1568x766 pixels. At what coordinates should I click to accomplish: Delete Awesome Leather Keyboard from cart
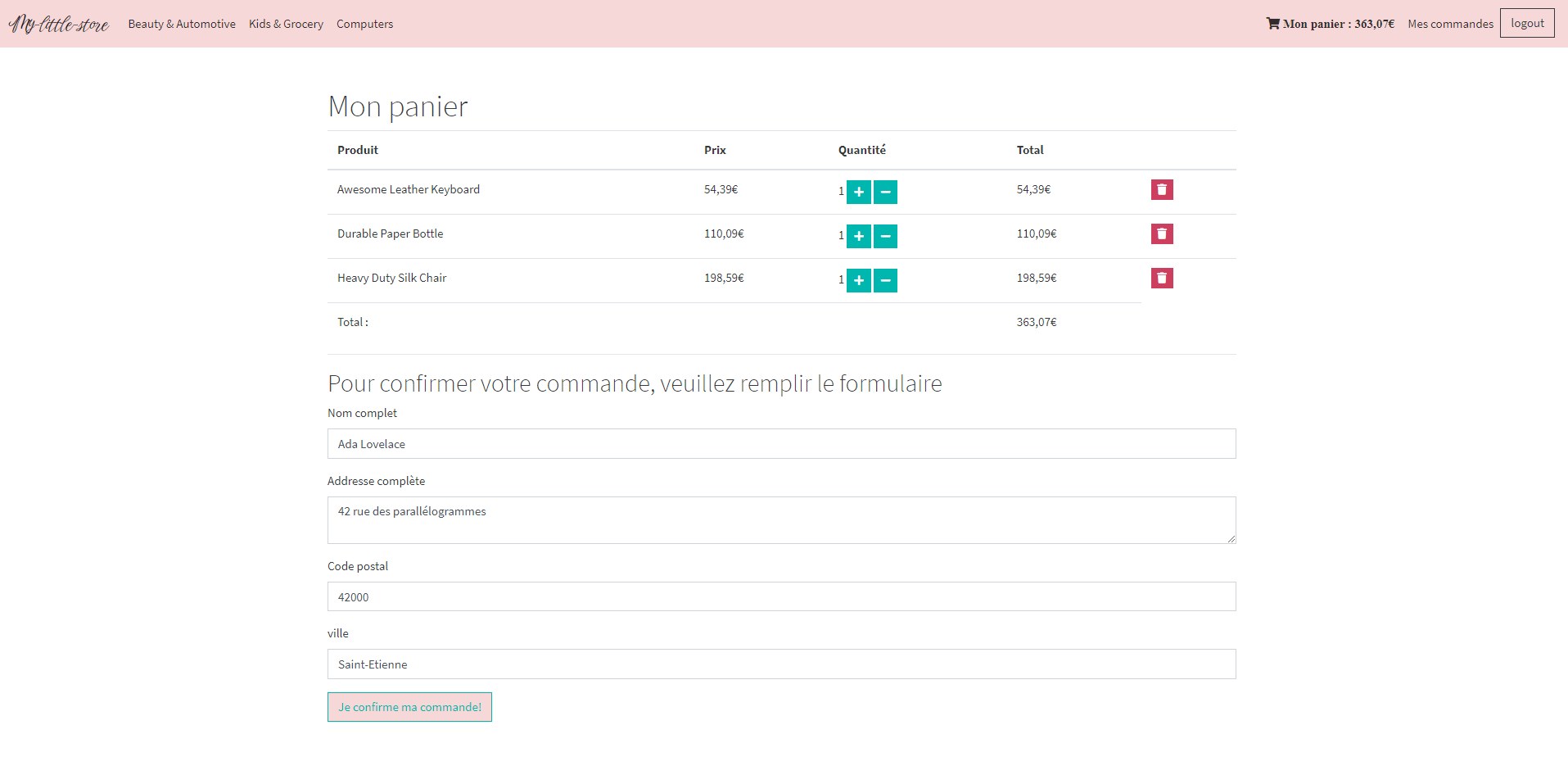click(x=1161, y=190)
